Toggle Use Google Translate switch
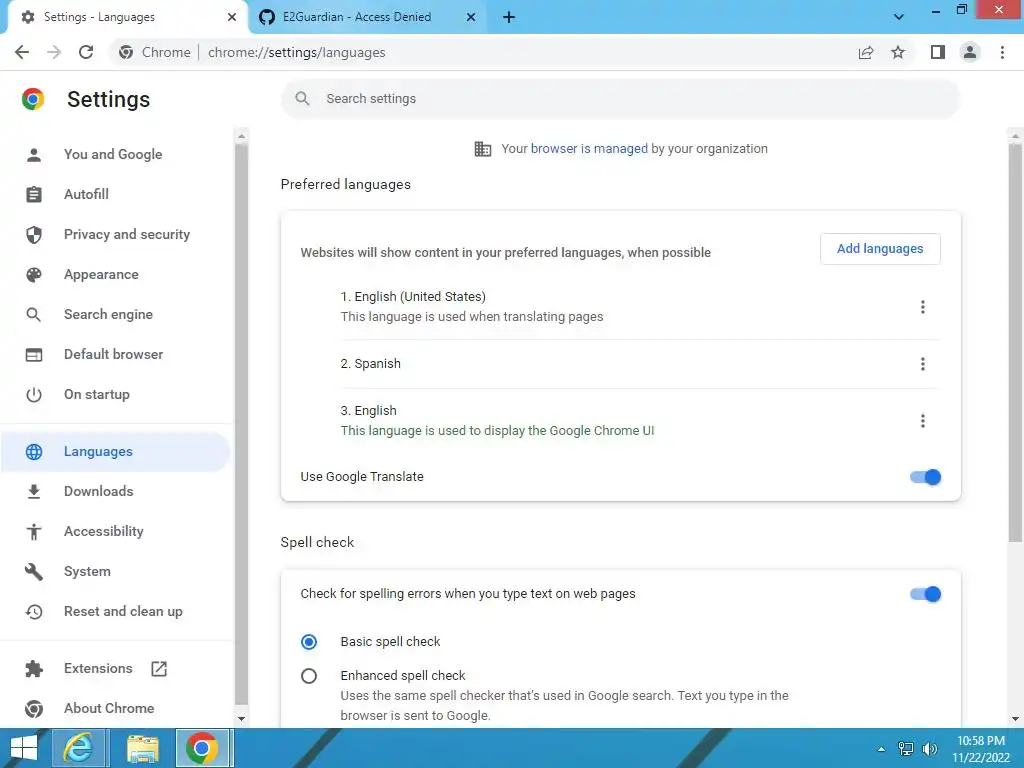 pos(925,477)
